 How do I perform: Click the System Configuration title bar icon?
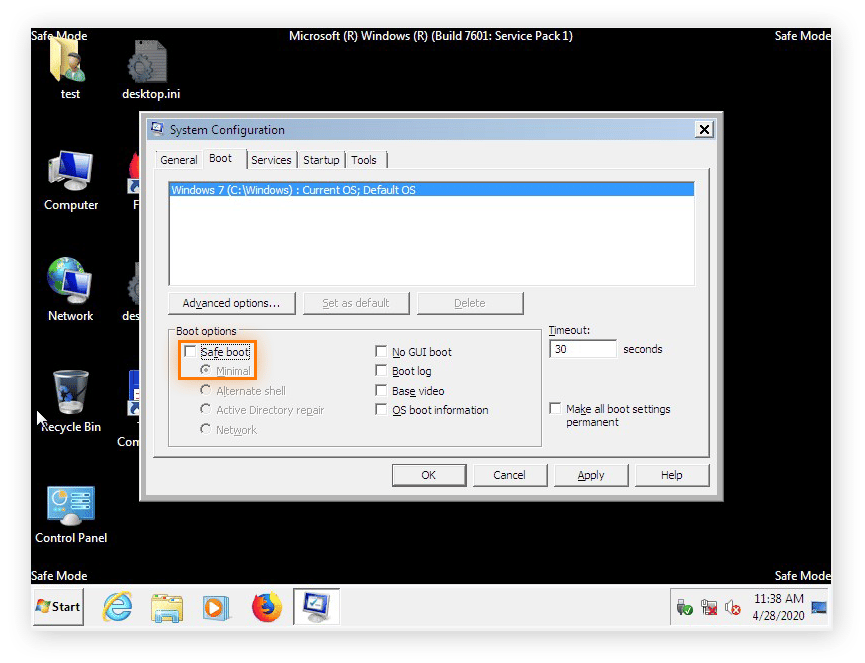[158, 129]
